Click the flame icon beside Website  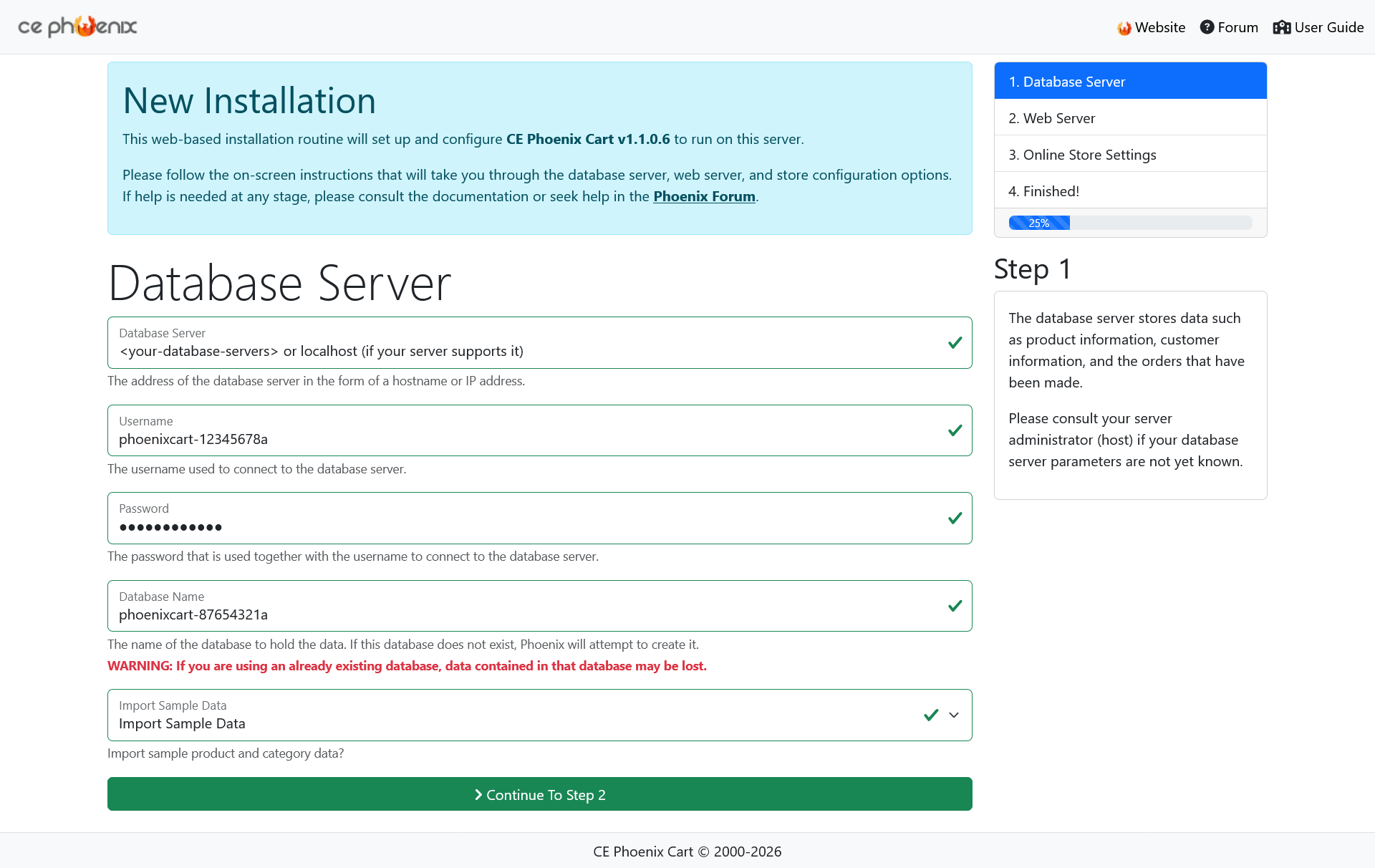point(1124,28)
